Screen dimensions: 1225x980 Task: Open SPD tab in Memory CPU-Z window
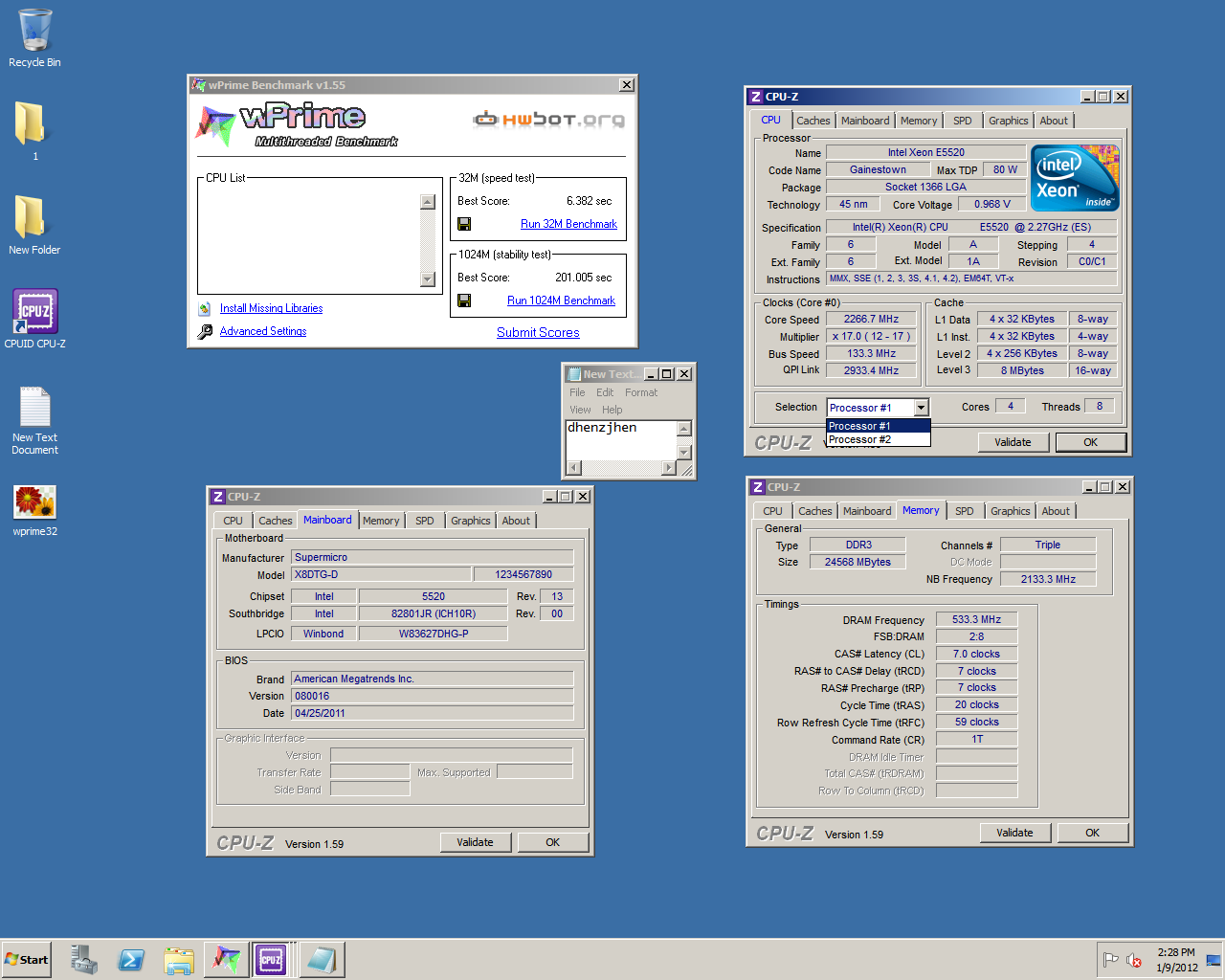tap(964, 511)
